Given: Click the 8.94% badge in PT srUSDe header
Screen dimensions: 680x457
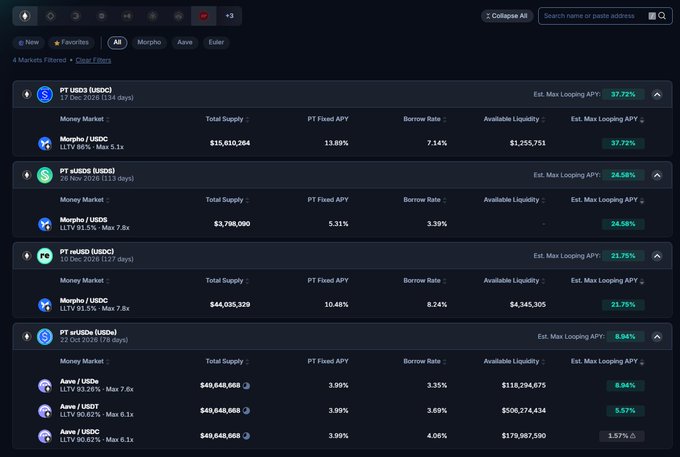Looking at the screenshot, I should point(624,336).
